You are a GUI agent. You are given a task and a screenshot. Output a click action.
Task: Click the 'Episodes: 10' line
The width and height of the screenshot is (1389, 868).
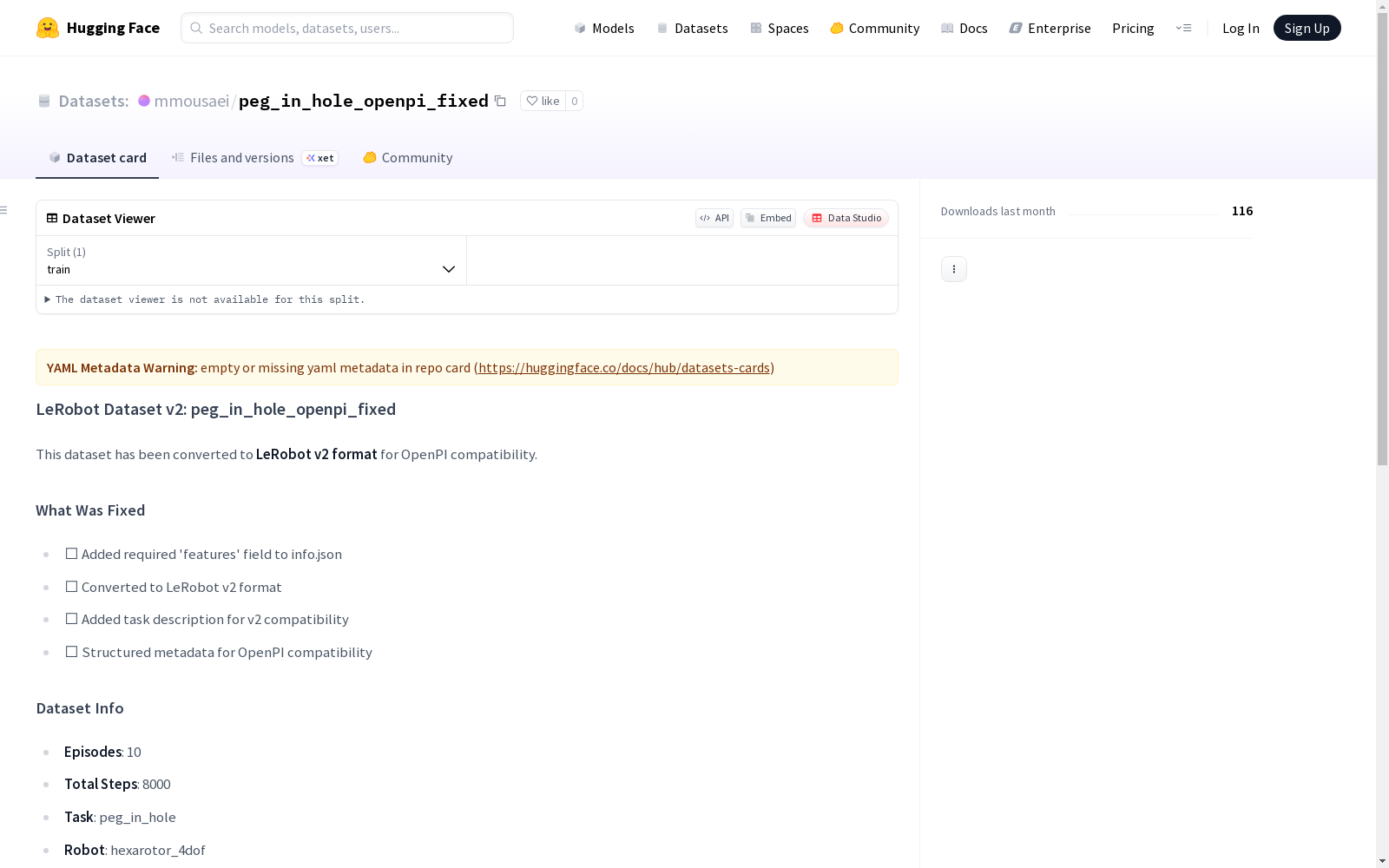[102, 752]
